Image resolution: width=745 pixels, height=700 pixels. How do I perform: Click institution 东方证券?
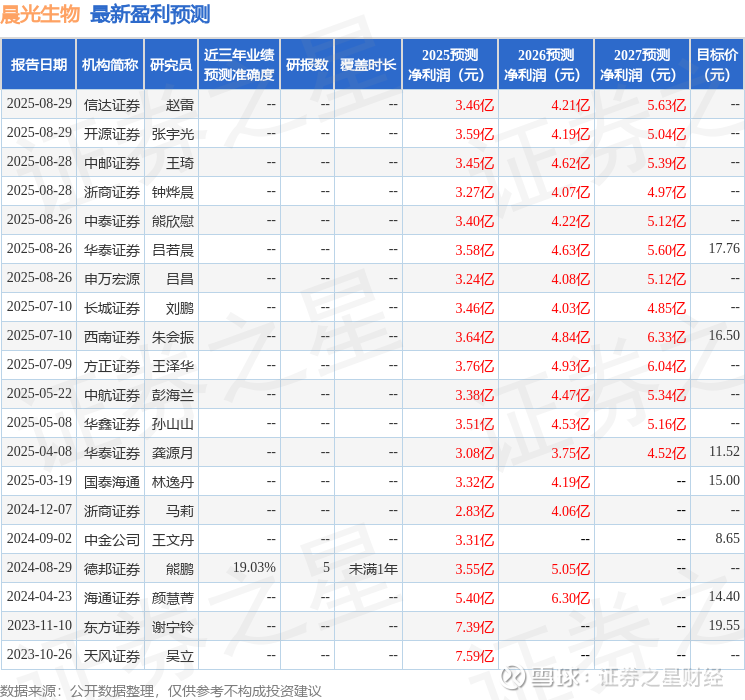[x=112, y=627]
